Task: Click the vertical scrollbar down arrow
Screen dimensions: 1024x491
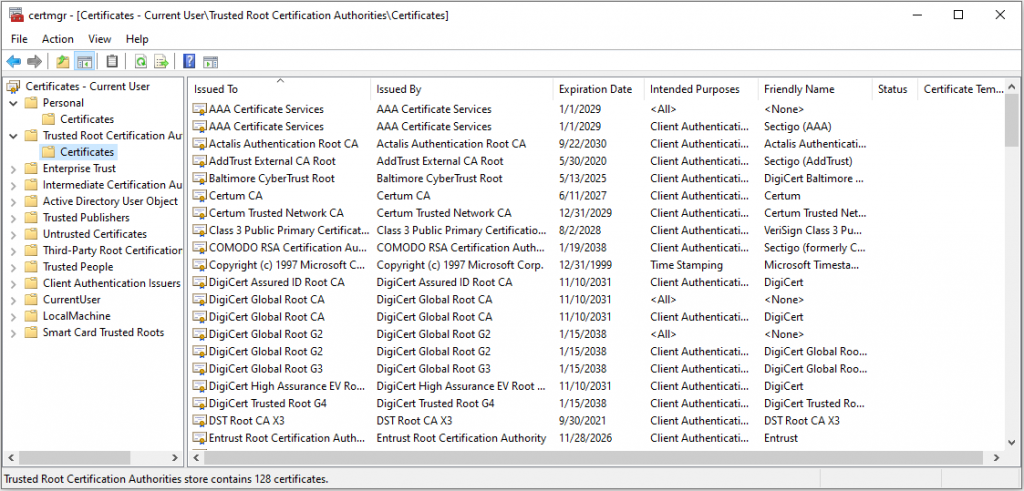Action: [x=1014, y=443]
